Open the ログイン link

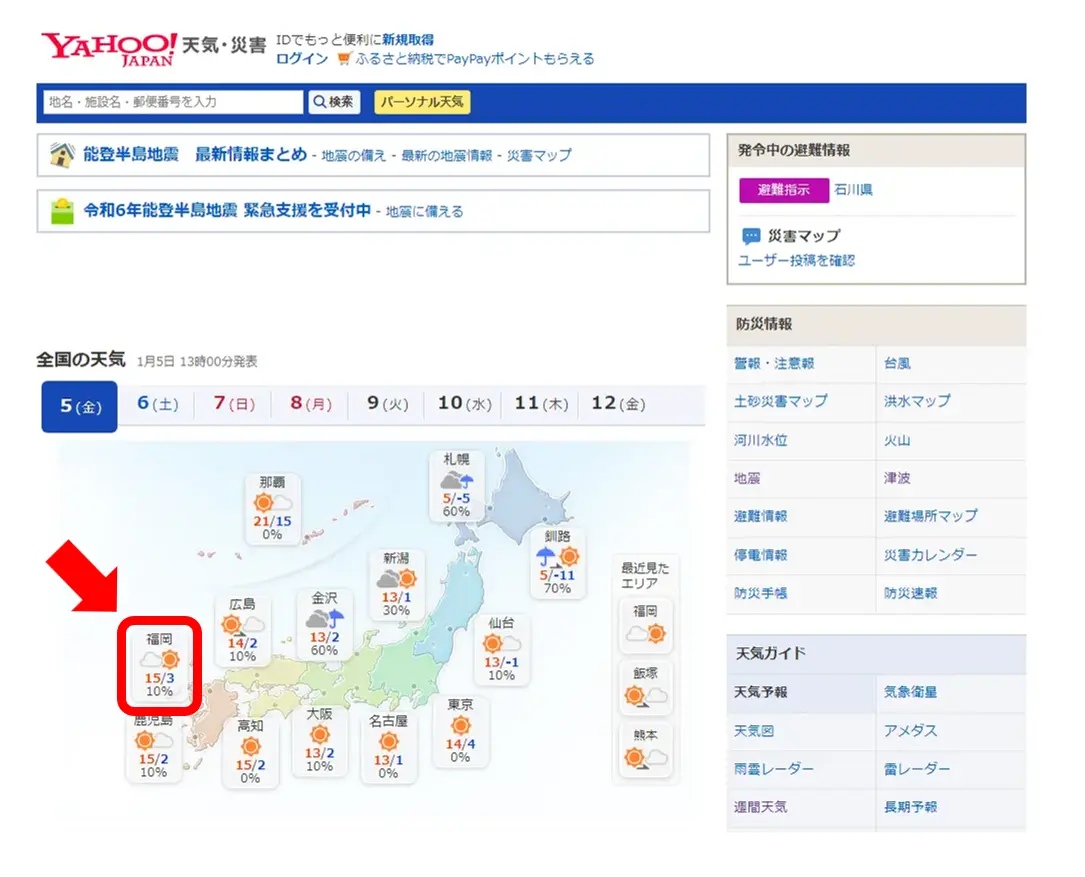coord(301,58)
